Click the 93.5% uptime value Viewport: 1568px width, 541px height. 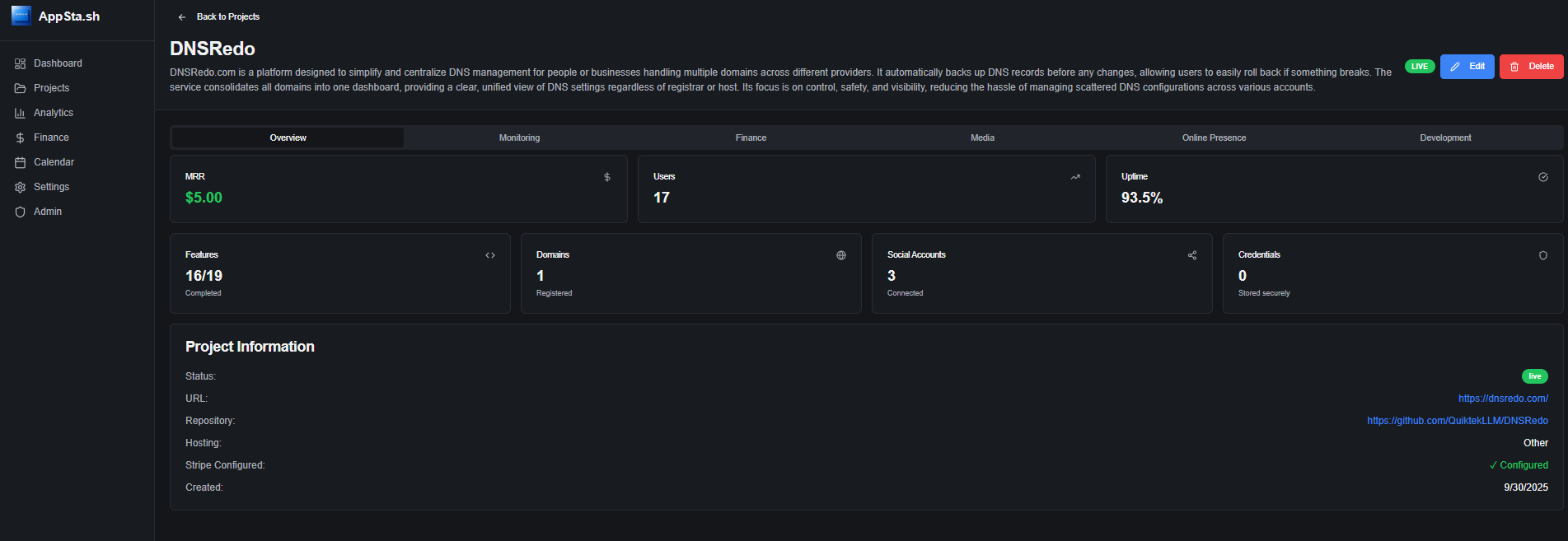1142,198
